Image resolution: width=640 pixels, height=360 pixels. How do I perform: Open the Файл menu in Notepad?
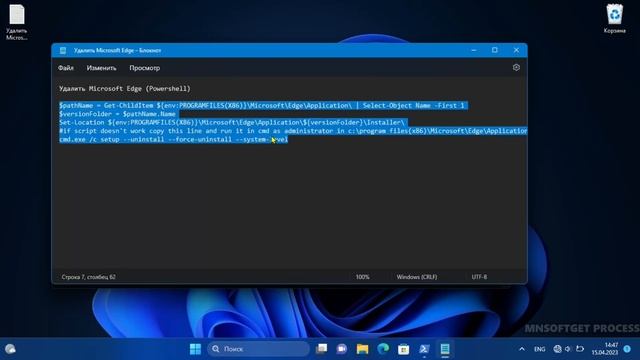pos(66,68)
